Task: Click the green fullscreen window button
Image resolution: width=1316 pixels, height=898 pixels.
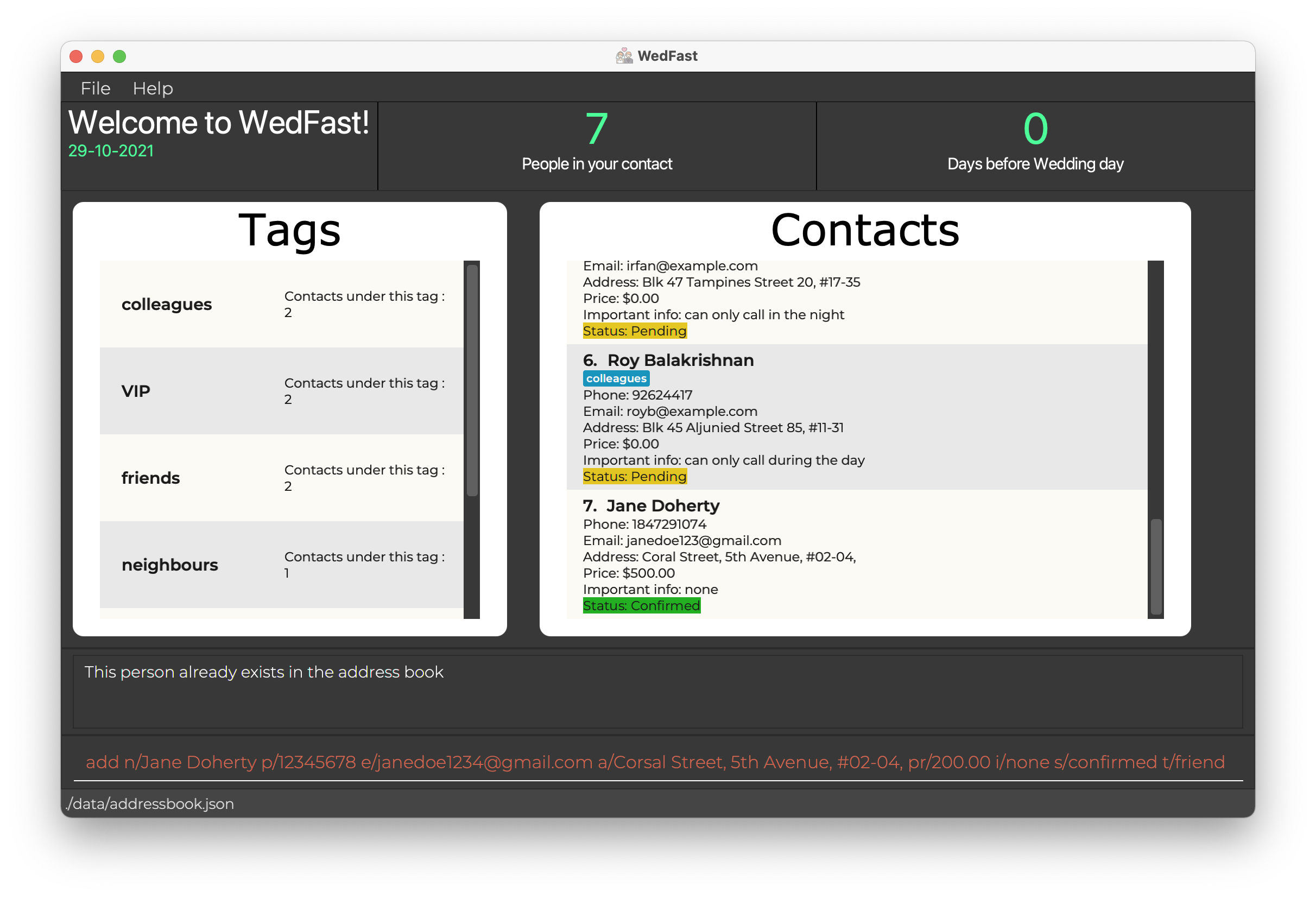Action: (119, 56)
